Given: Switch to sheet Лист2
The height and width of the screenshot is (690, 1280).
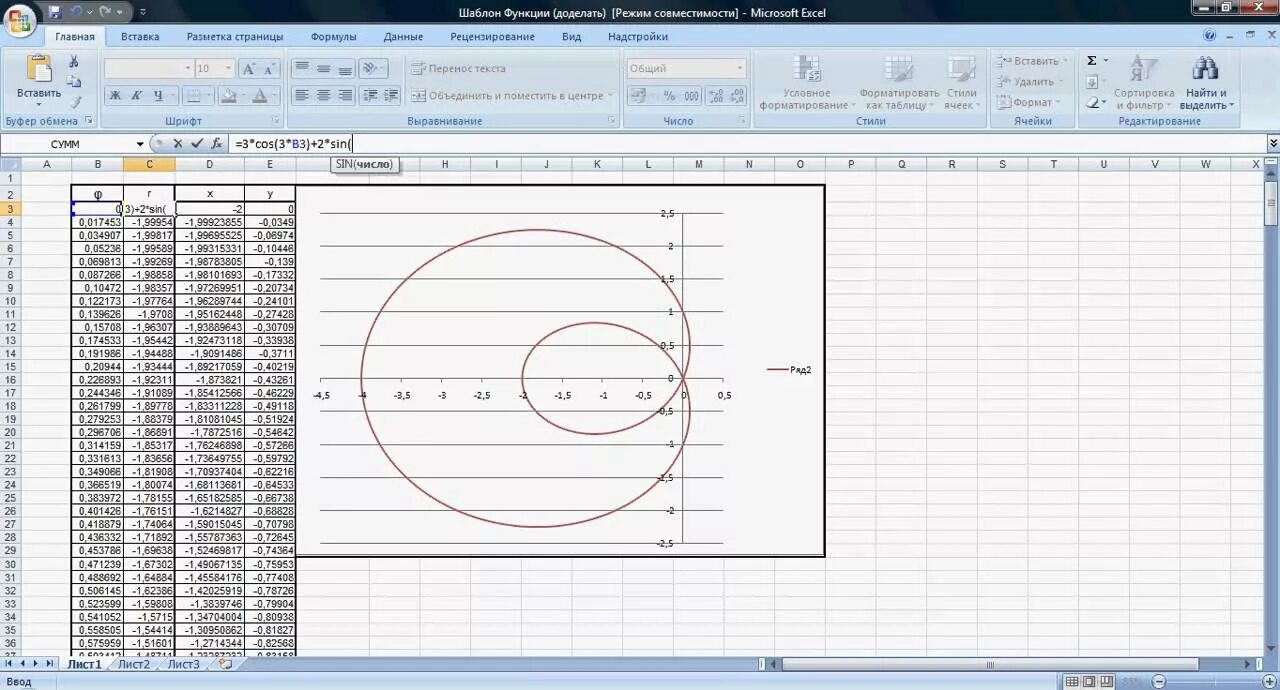Looking at the screenshot, I should coord(134,664).
